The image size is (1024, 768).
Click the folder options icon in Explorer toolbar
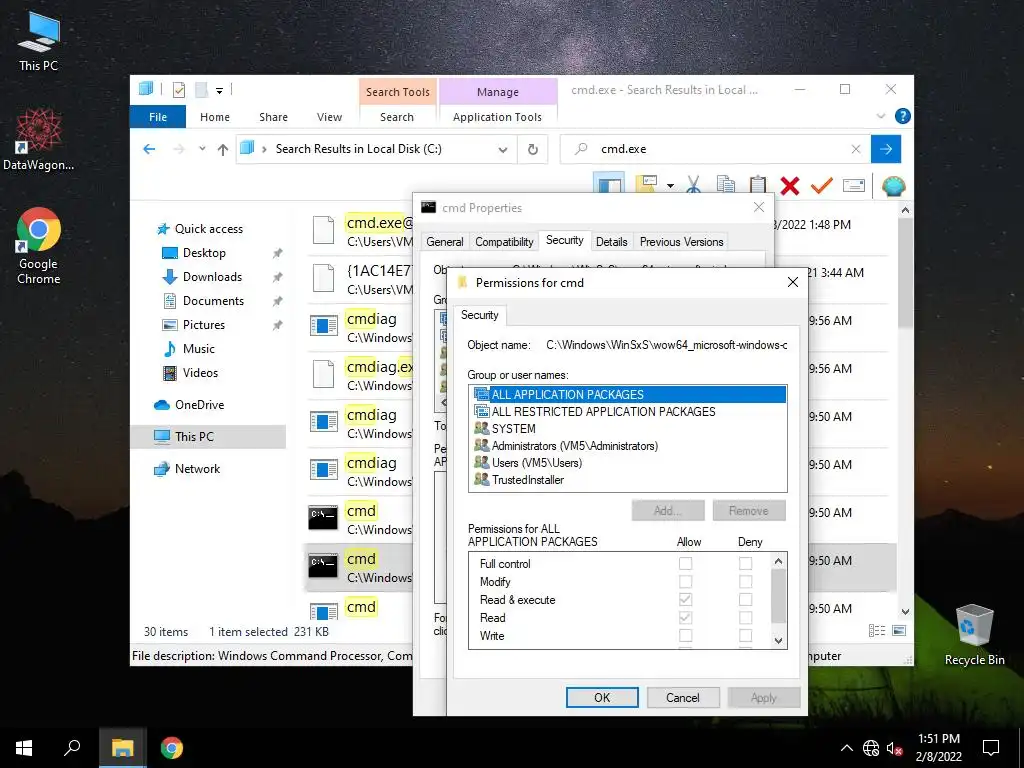tap(647, 185)
